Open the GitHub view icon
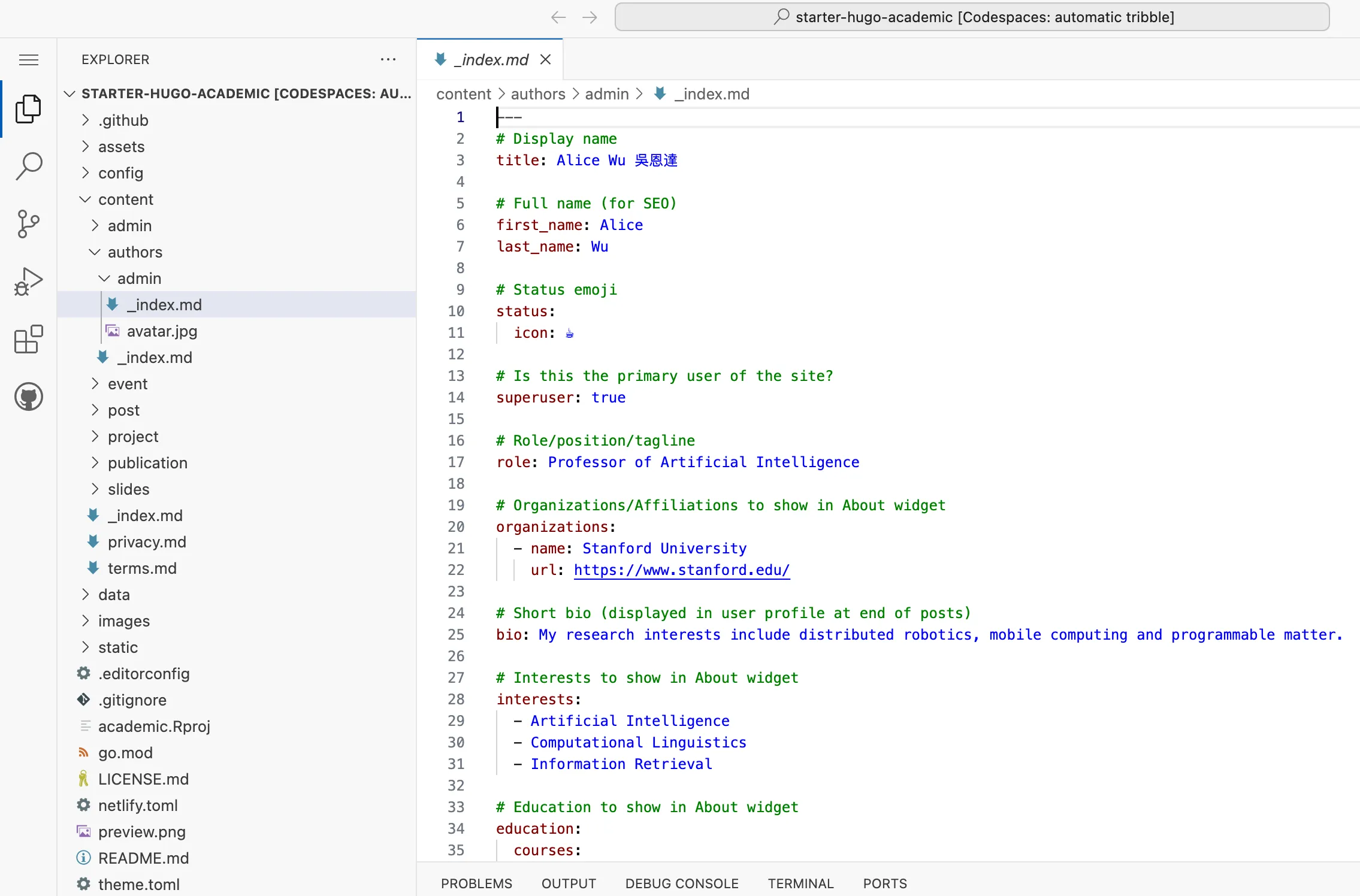Image resolution: width=1360 pixels, height=896 pixels. 28,396
